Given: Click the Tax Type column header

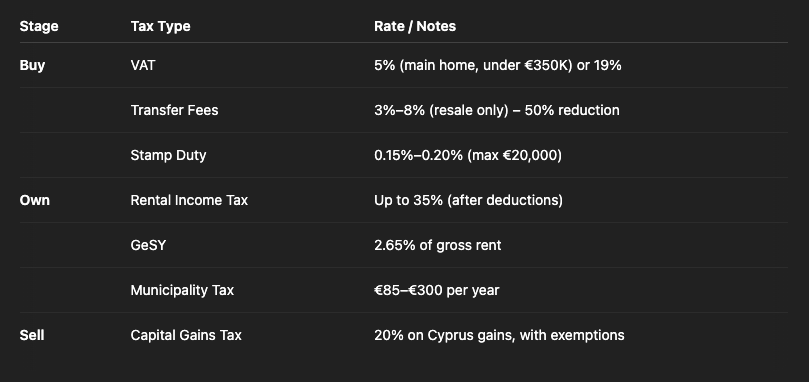Looking at the screenshot, I should point(160,26).
